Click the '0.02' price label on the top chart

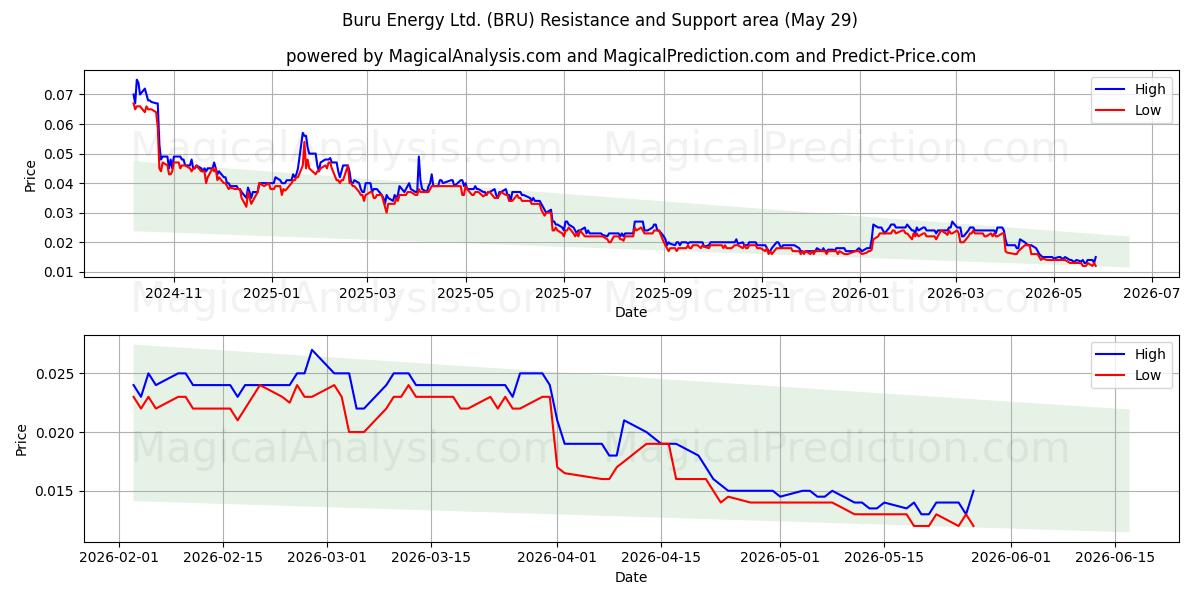[x=60, y=243]
